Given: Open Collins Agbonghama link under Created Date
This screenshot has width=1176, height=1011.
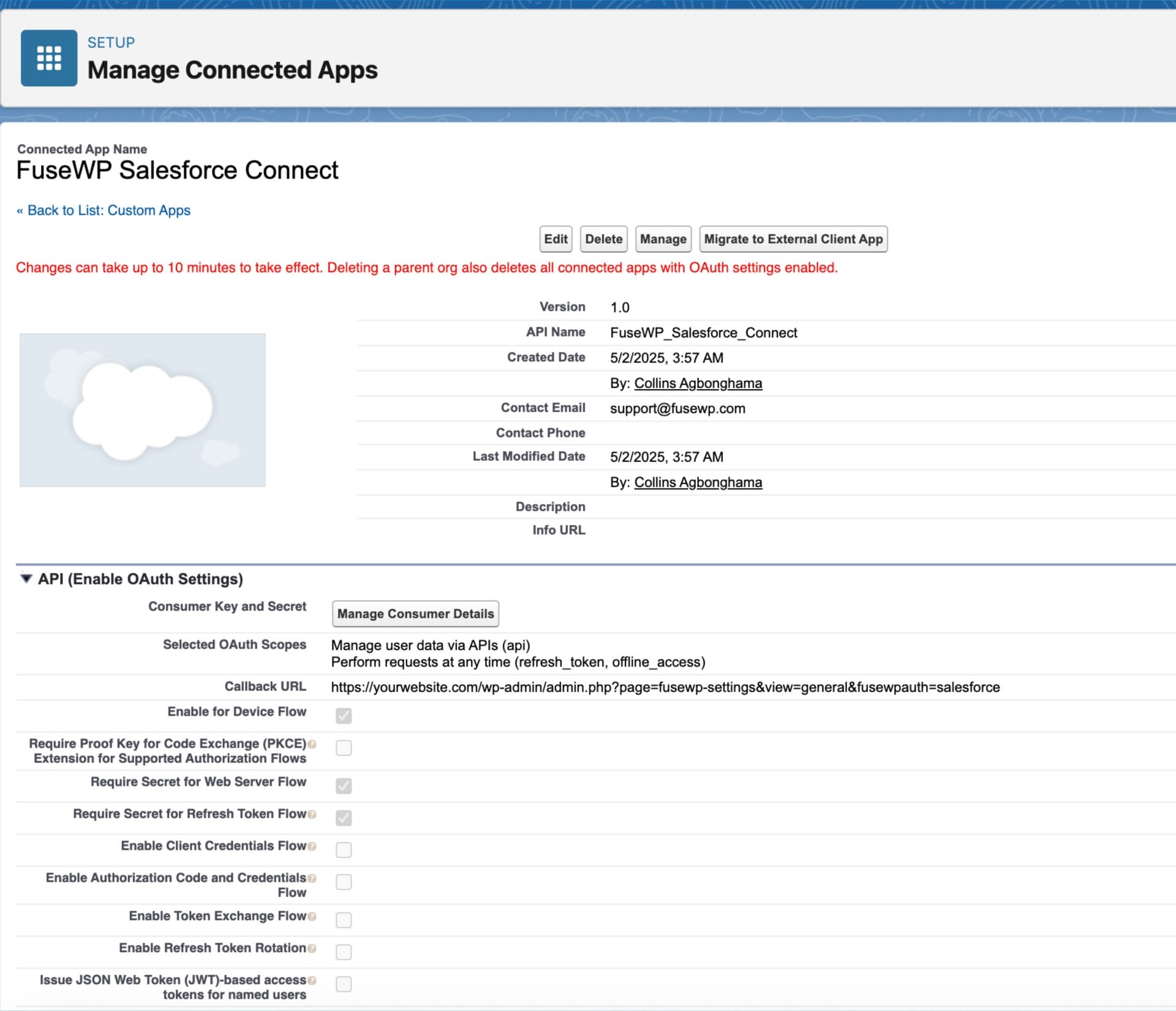Looking at the screenshot, I should coord(698,383).
